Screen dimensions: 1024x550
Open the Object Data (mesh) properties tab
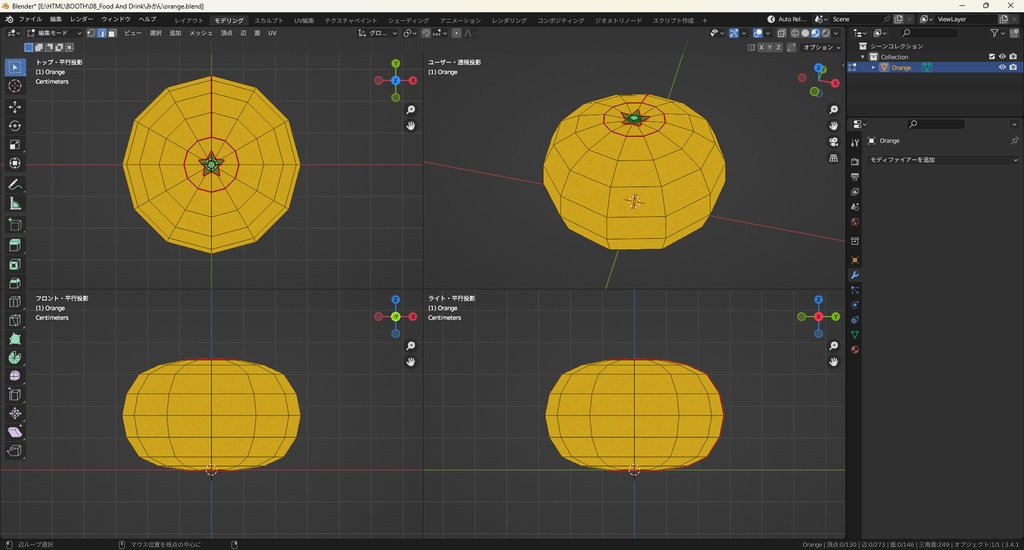click(x=855, y=334)
